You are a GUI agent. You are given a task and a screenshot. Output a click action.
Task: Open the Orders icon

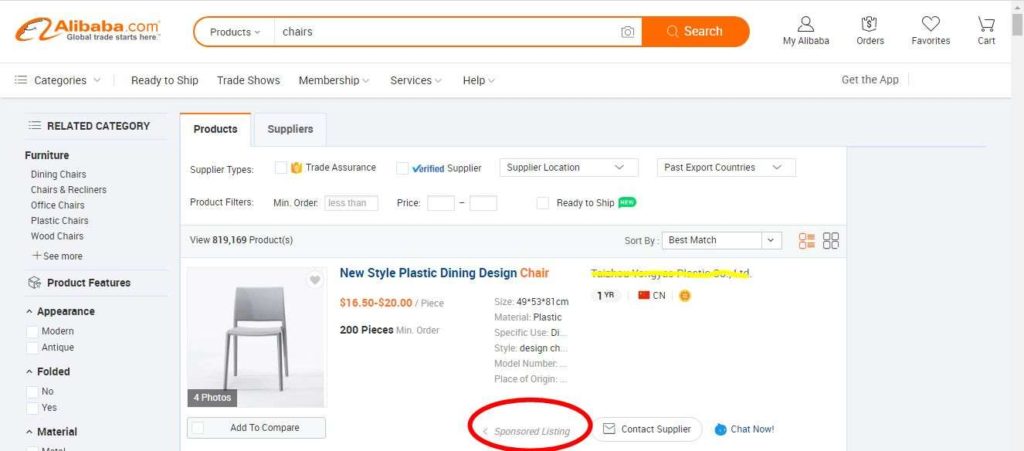tap(869, 24)
